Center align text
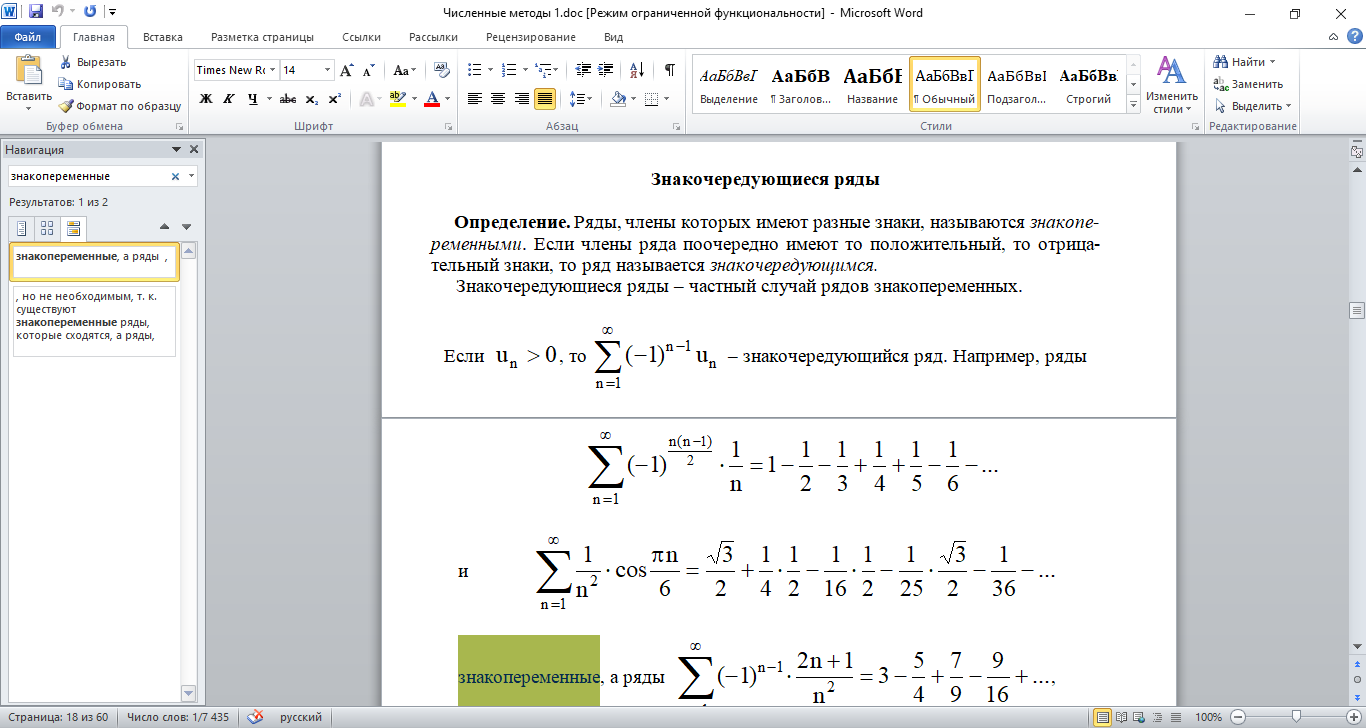This screenshot has width=1366, height=728. coord(498,99)
